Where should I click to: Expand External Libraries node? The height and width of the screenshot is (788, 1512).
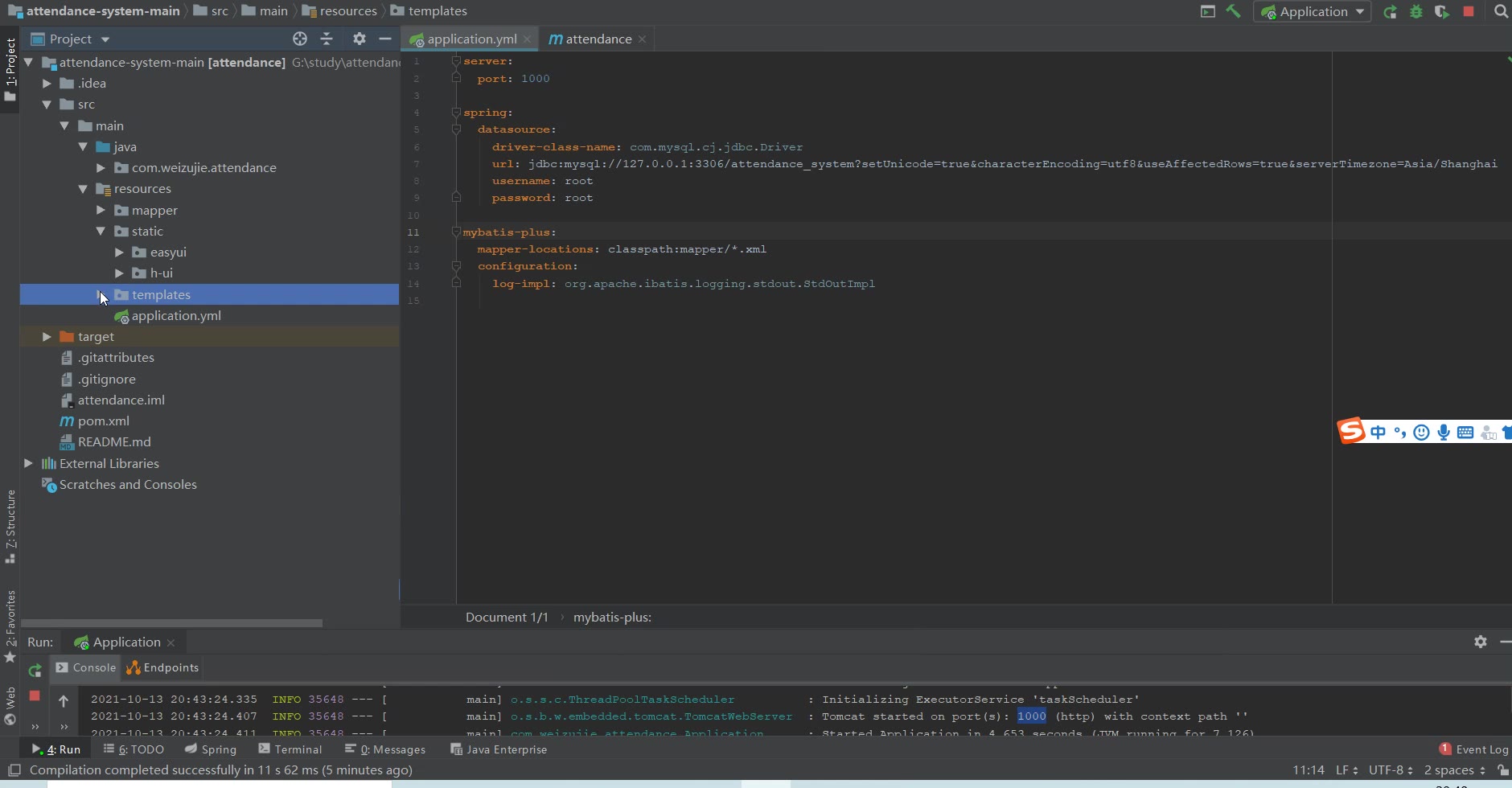point(29,463)
